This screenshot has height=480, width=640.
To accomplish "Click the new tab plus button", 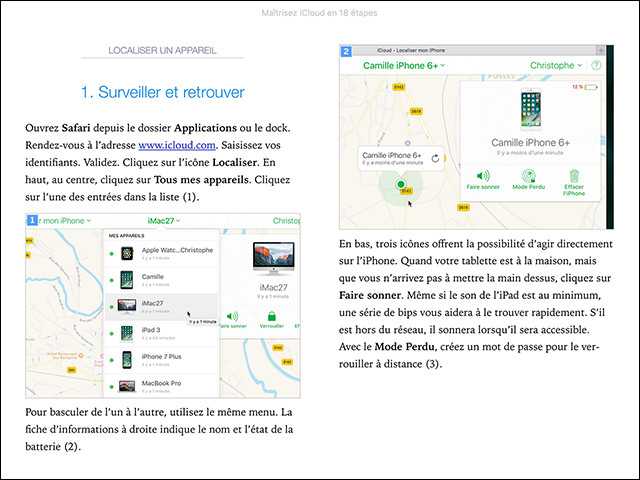I will point(600,50).
